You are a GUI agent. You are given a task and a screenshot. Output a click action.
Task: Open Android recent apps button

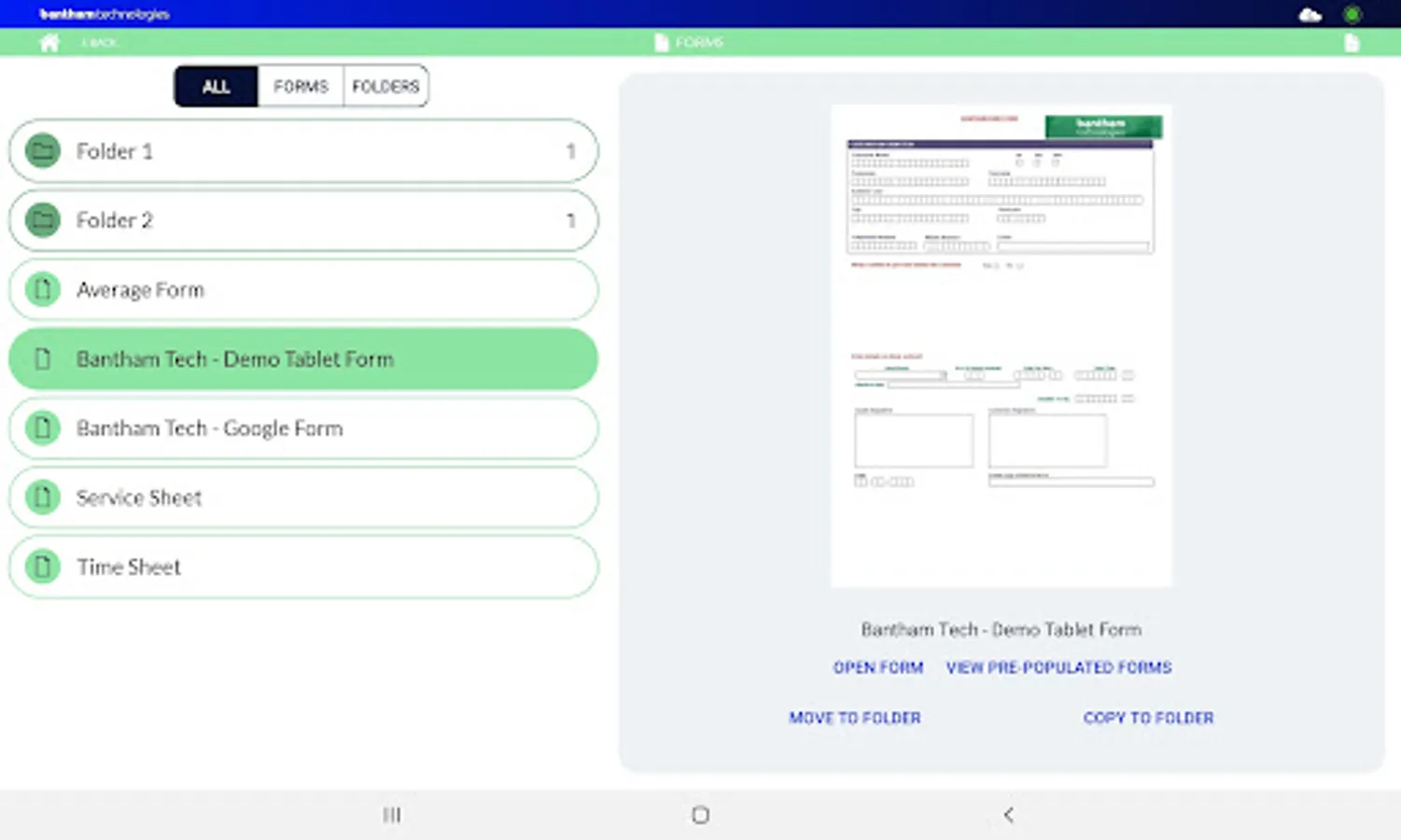pos(392,815)
